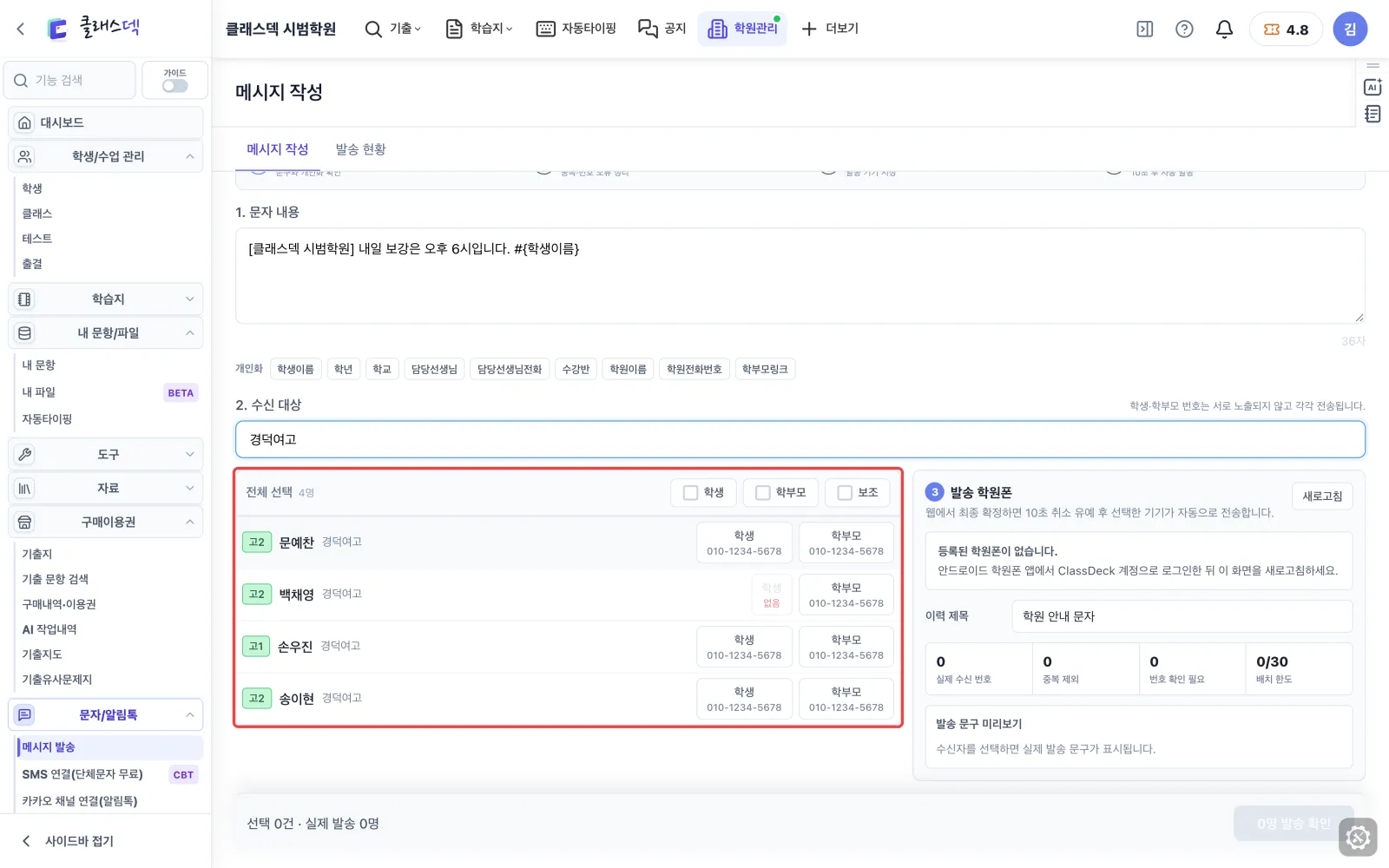
Task: Select 문예찬 student phone number
Action: click(x=744, y=542)
